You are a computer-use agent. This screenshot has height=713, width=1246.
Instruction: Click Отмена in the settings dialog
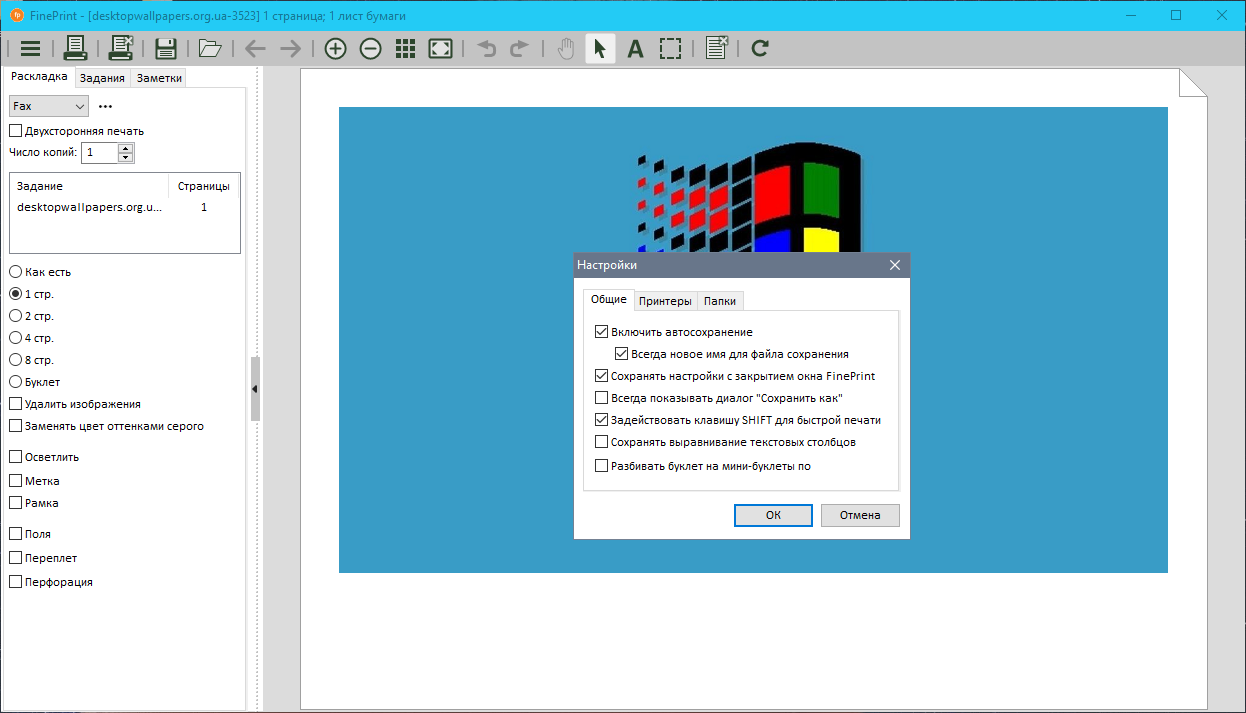pyautogui.click(x=860, y=515)
